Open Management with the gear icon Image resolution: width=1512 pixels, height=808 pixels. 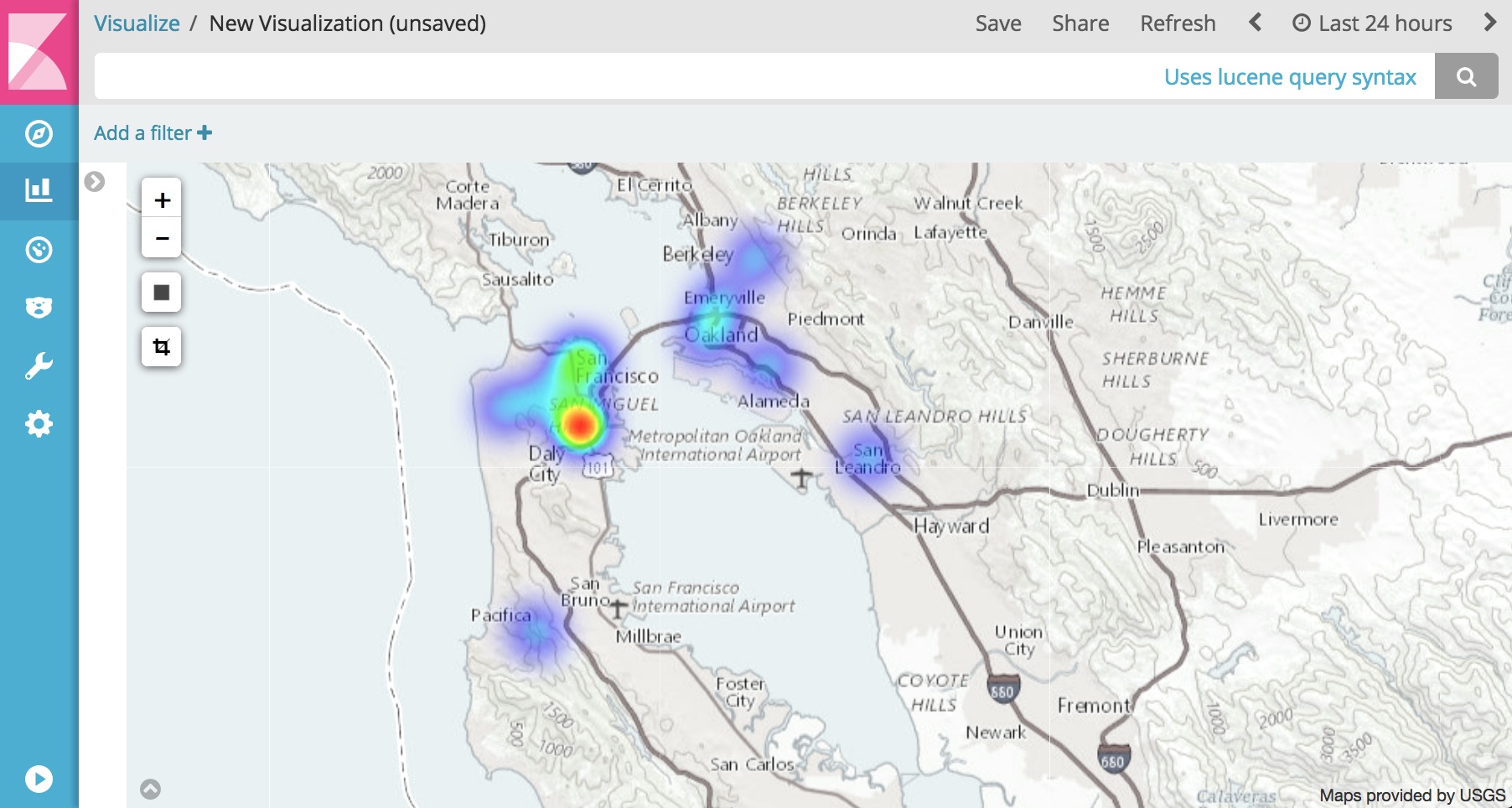pos(37,423)
